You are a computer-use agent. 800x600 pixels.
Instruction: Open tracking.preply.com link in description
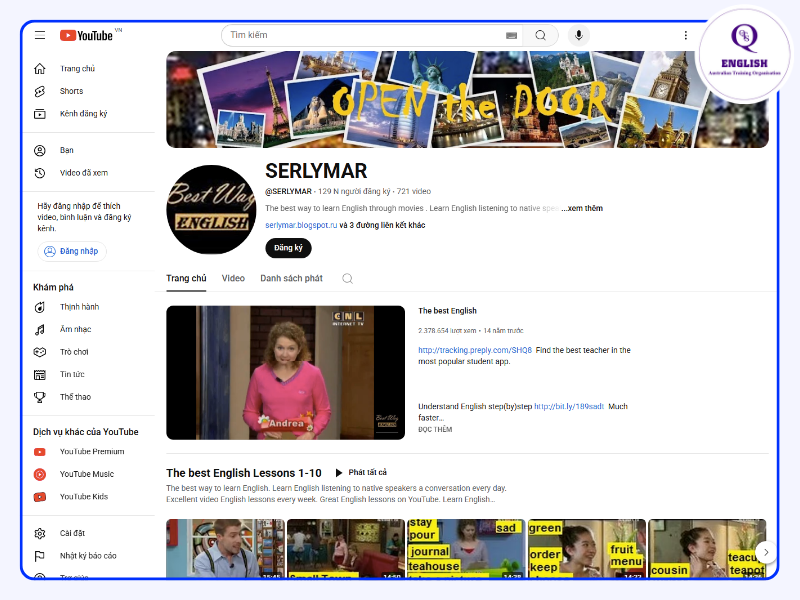click(x=475, y=350)
